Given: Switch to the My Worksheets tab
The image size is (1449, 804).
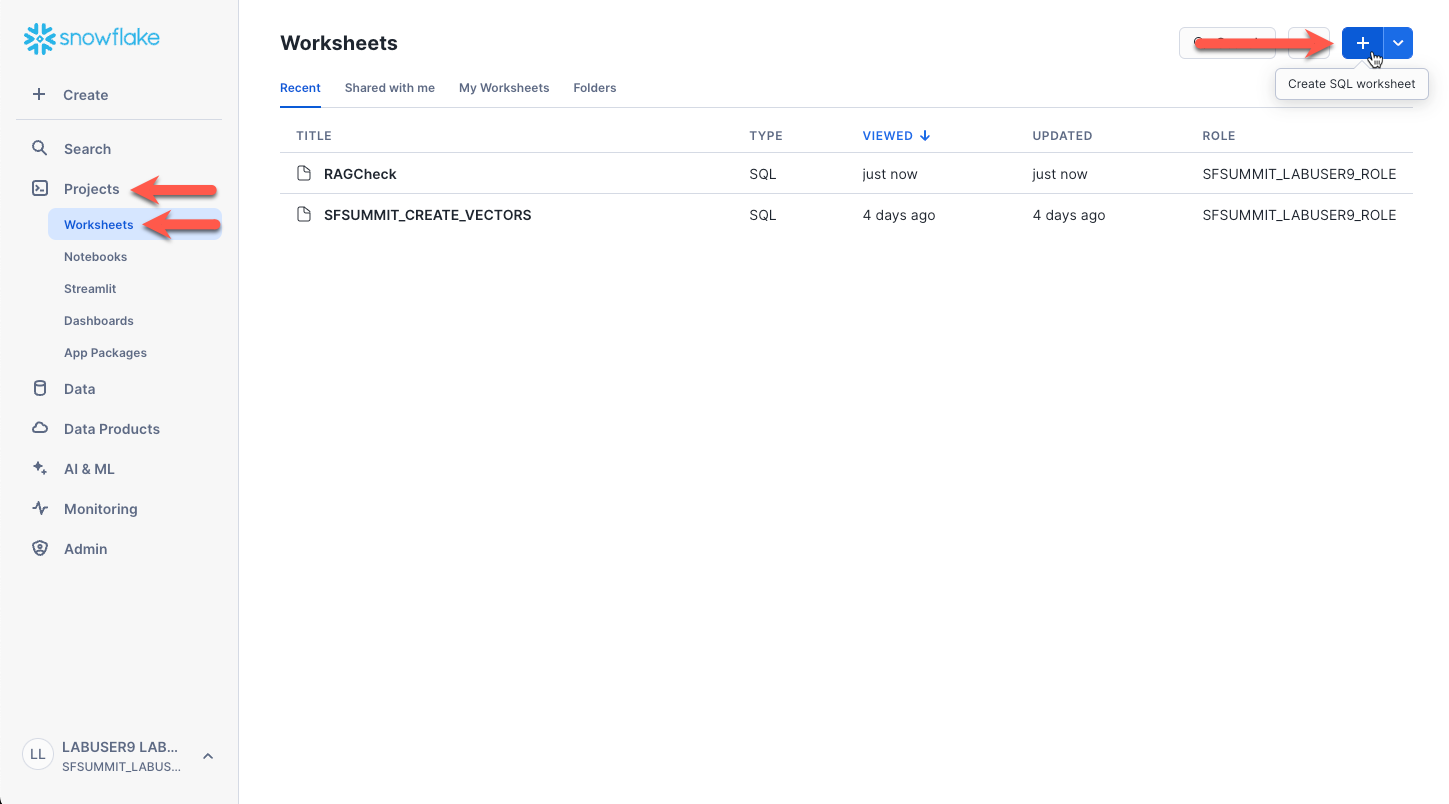Looking at the screenshot, I should [x=504, y=88].
